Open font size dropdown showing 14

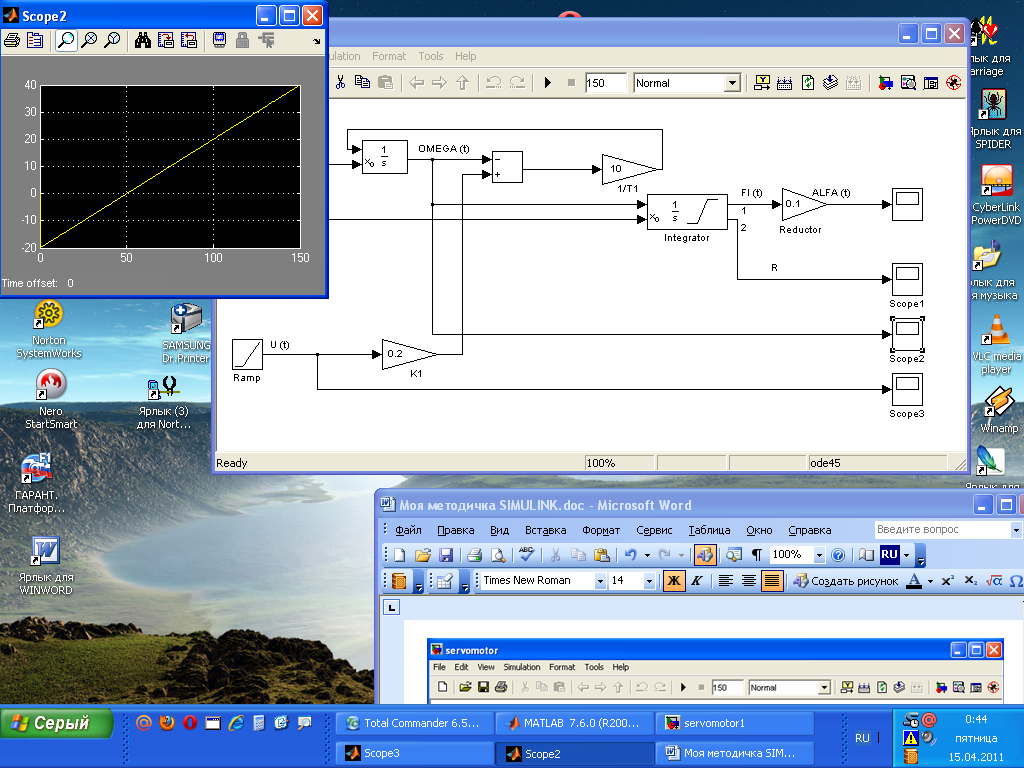[648, 581]
